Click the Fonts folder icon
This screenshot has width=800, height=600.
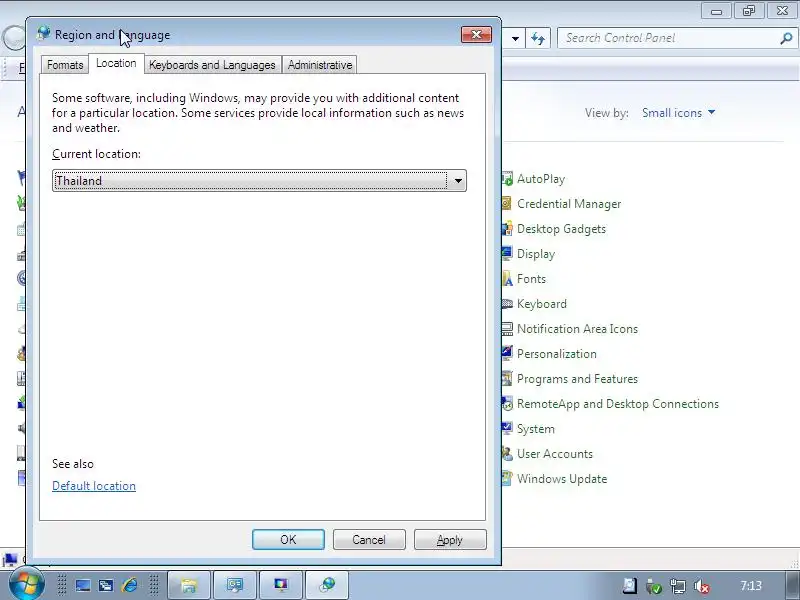point(507,279)
